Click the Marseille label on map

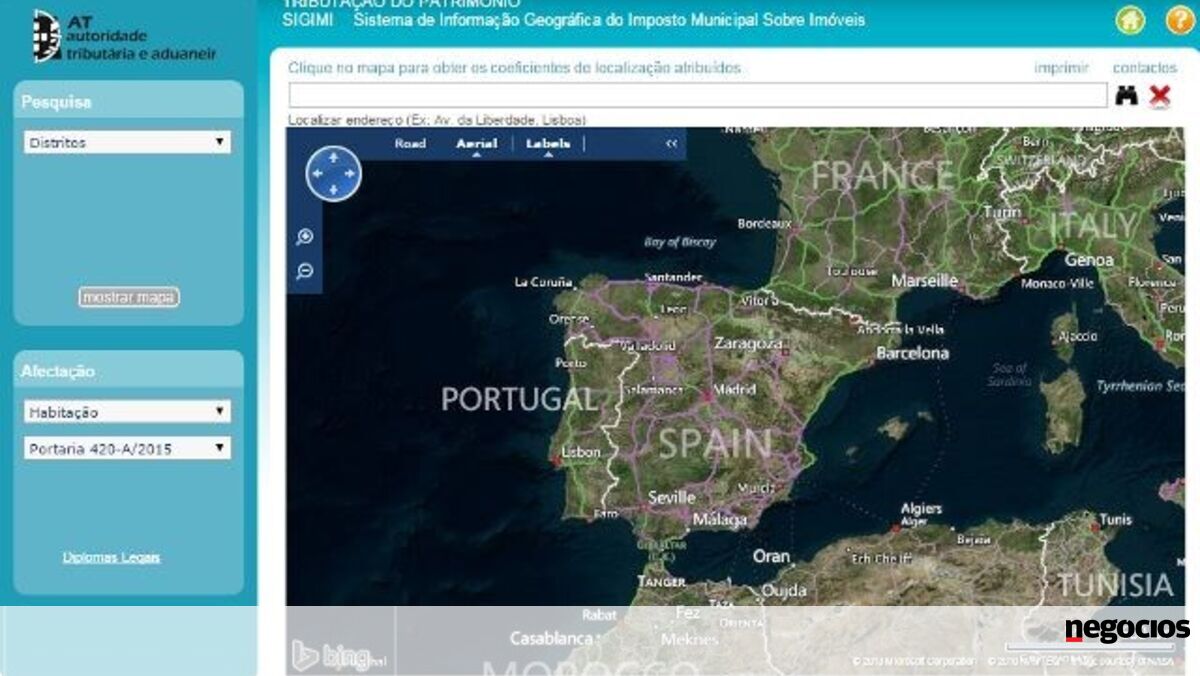[924, 281]
